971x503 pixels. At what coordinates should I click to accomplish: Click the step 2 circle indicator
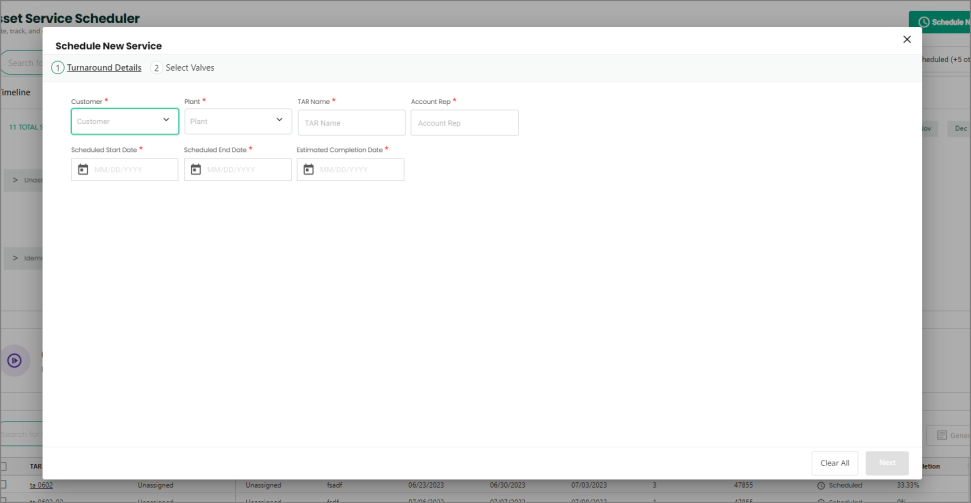156,68
